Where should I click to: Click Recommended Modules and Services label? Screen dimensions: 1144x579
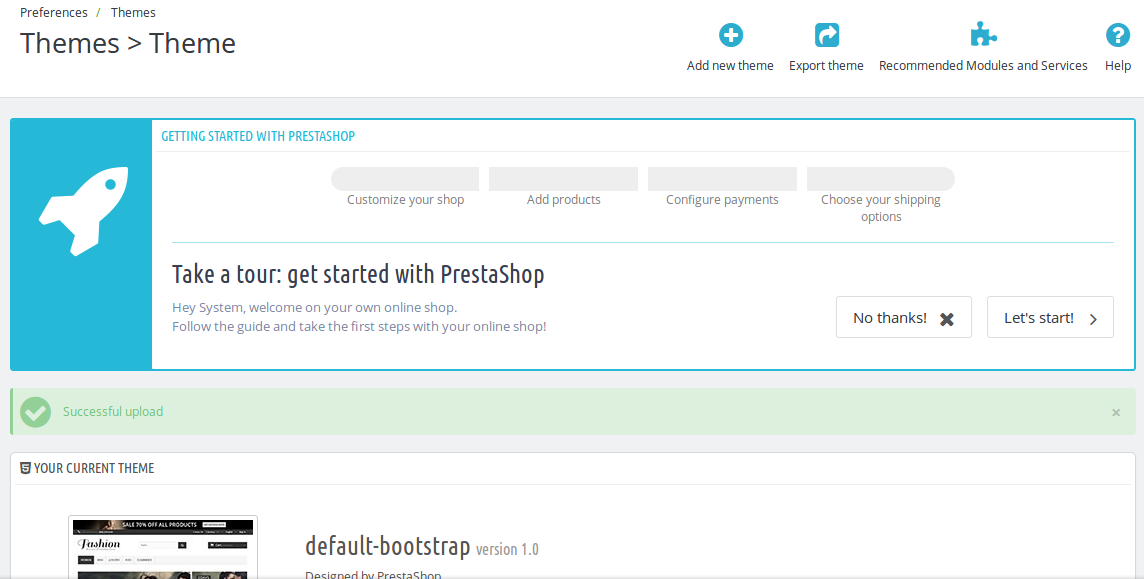coord(983,66)
